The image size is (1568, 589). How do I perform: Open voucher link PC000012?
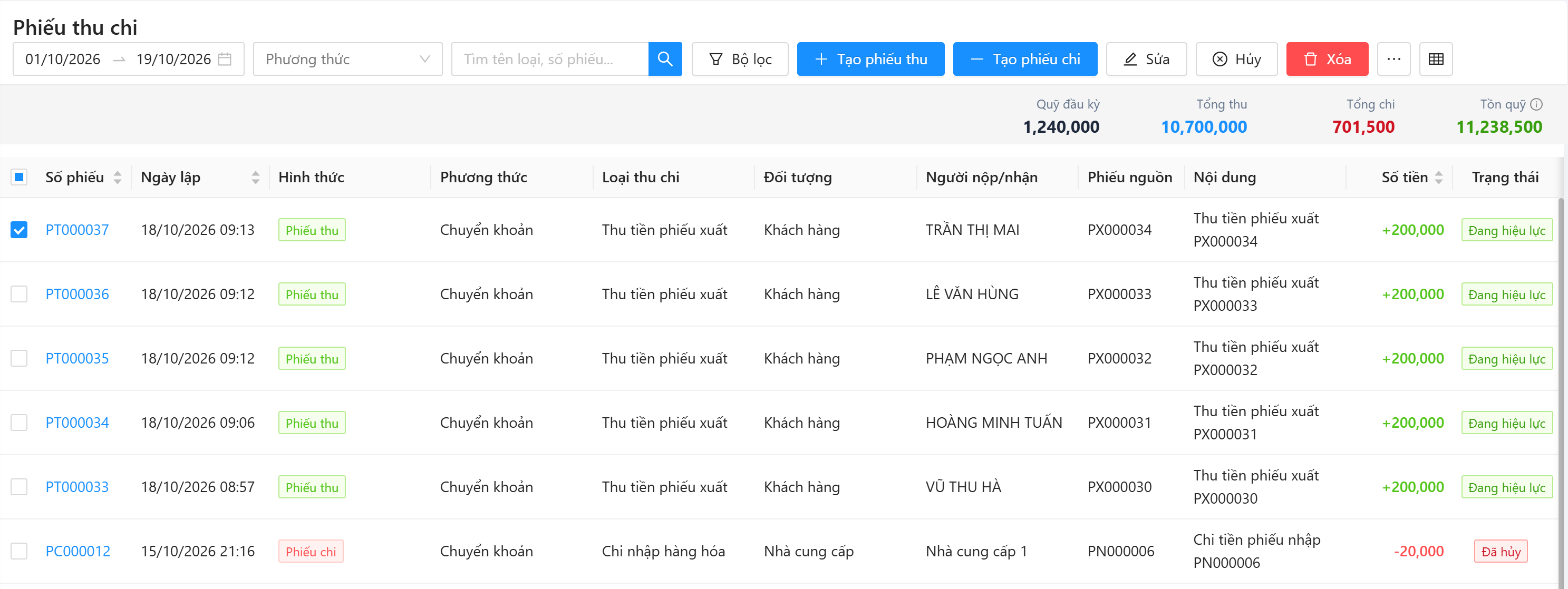pos(78,551)
